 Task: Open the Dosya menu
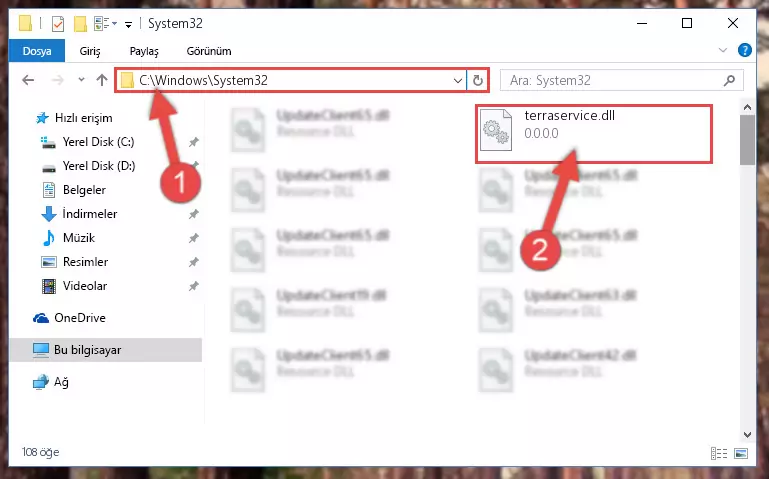[37, 51]
